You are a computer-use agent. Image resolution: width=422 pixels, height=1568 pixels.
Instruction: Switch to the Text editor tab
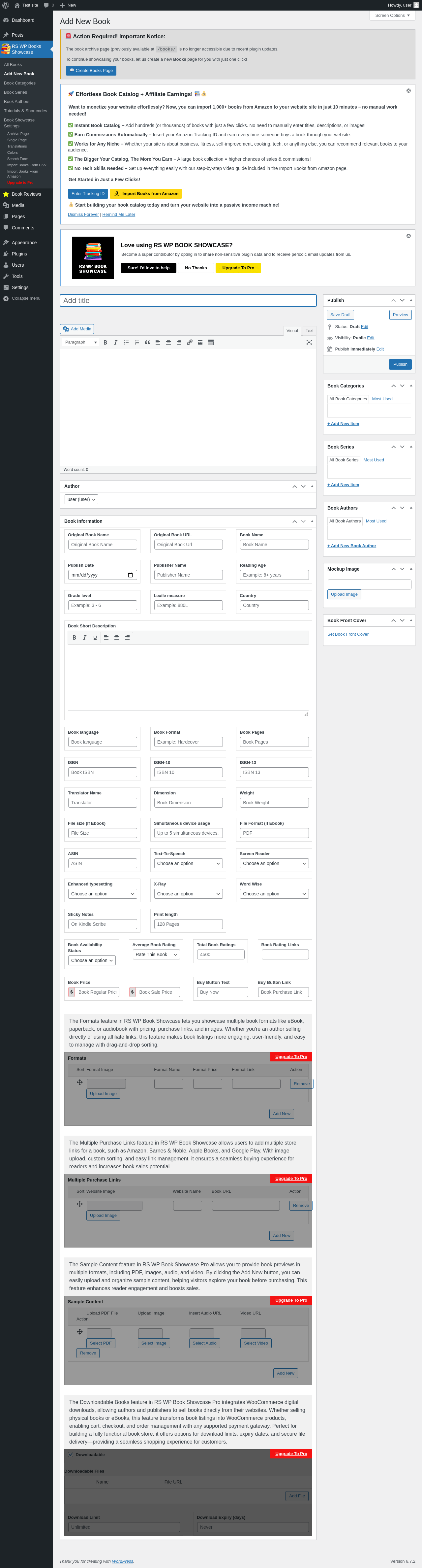click(x=310, y=330)
